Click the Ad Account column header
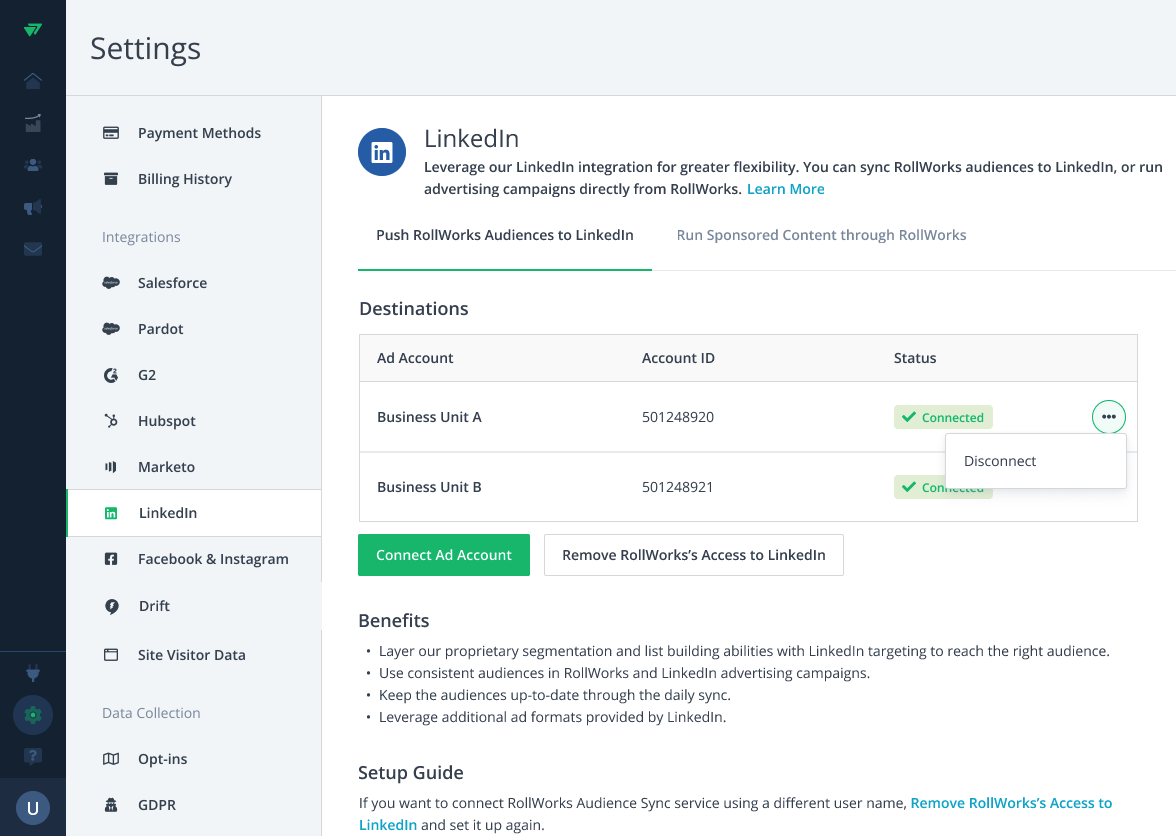The width and height of the screenshot is (1176, 836). point(415,358)
